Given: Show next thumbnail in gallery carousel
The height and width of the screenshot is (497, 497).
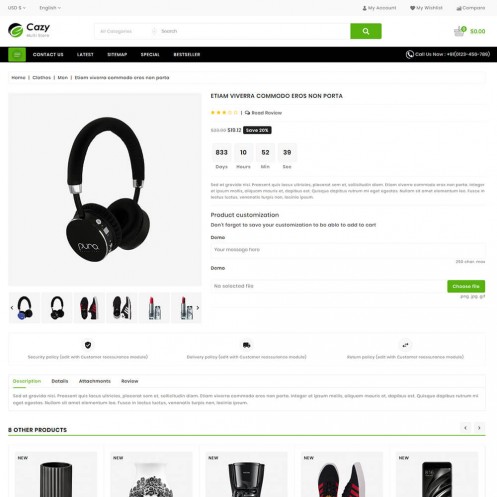Looking at the screenshot, I should (x=198, y=308).
